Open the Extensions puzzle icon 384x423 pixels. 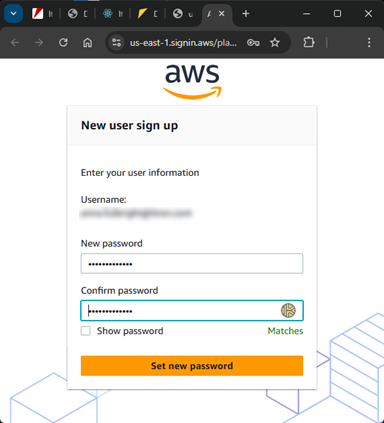309,42
